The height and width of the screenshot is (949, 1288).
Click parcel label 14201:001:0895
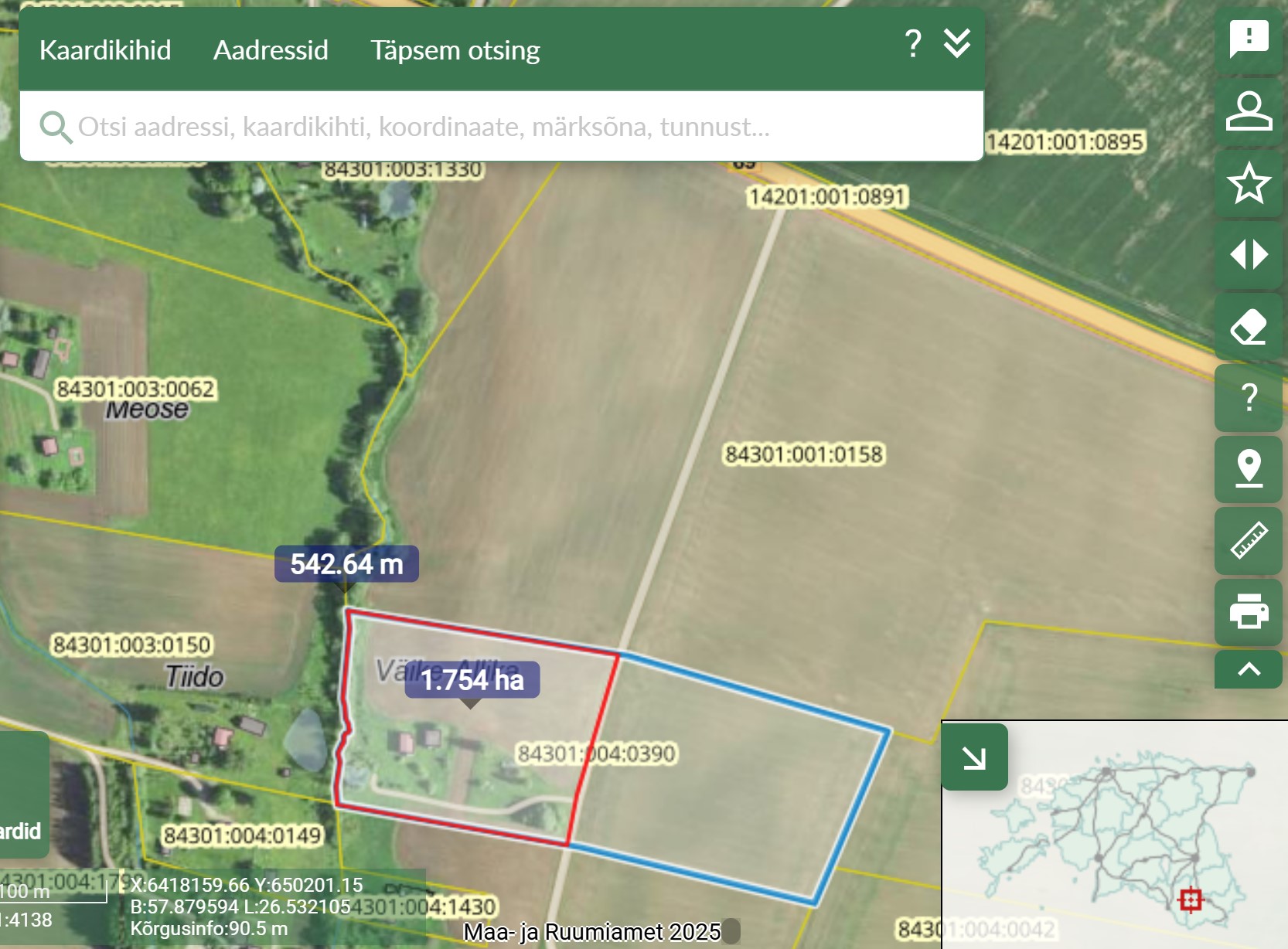click(x=1065, y=142)
